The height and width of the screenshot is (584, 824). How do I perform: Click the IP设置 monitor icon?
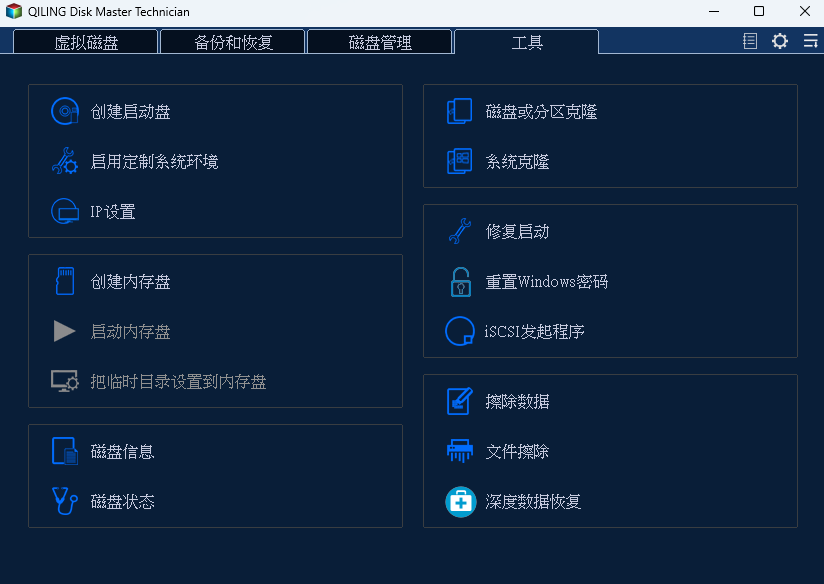click(x=65, y=211)
